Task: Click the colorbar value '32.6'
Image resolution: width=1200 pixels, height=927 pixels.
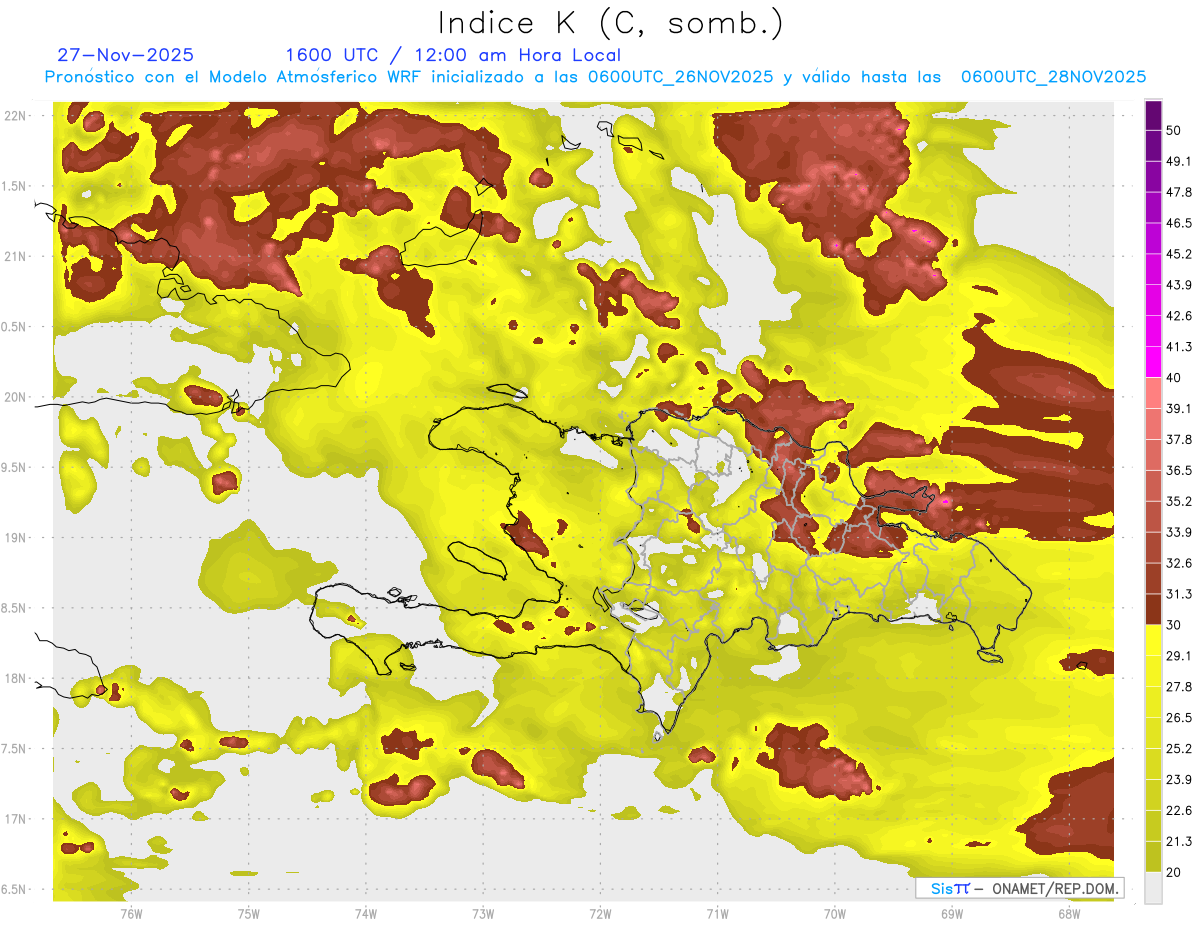Action: (x=1179, y=562)
